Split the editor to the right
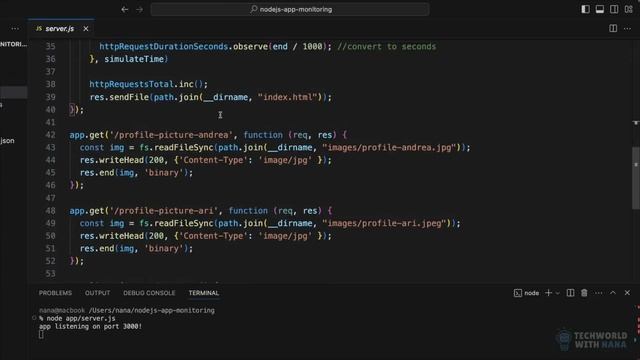The height and width of the screenshot is (360, 640). (613, 28)
